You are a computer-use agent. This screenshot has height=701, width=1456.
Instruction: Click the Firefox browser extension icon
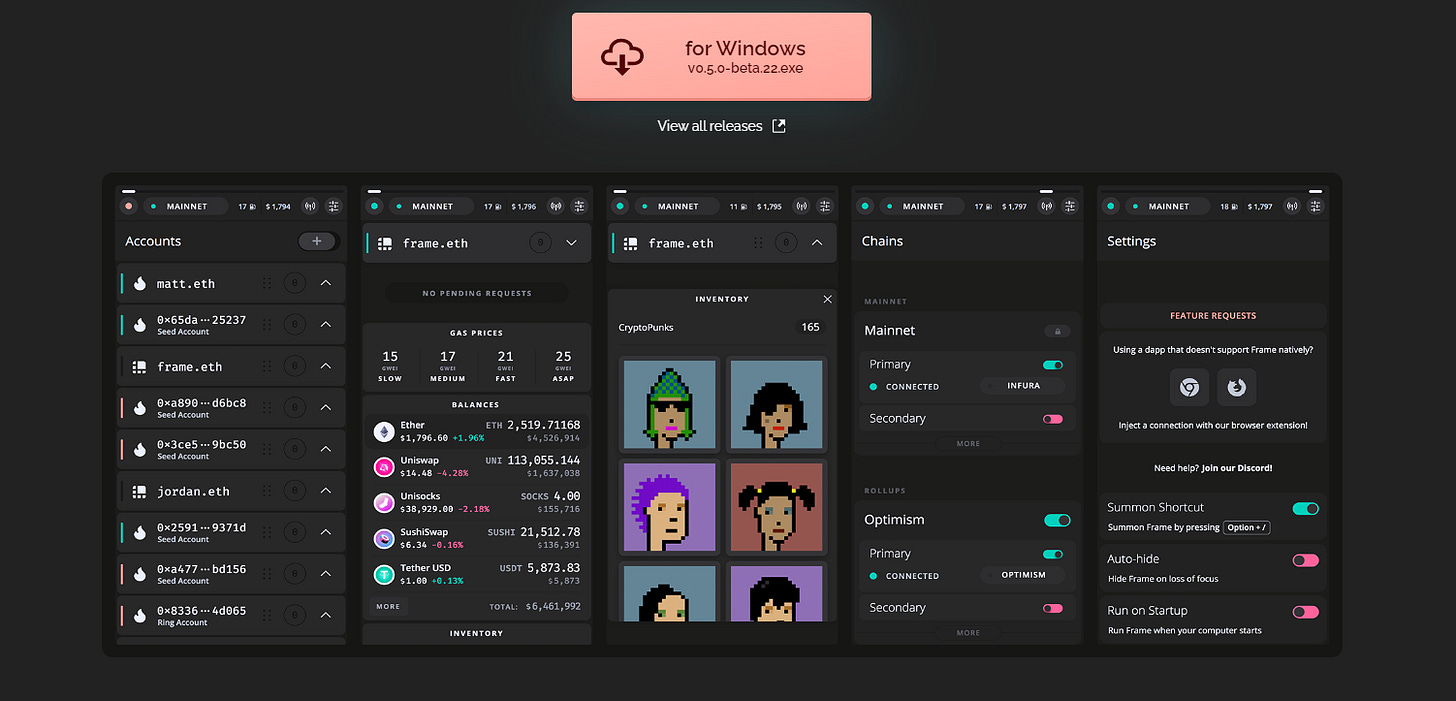tap(1237, 387)
